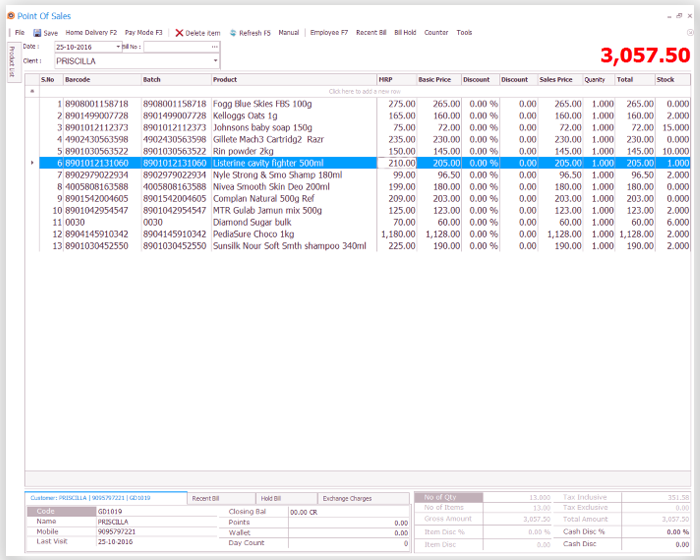Click the Refresh F5 icon

coord(233,33)
